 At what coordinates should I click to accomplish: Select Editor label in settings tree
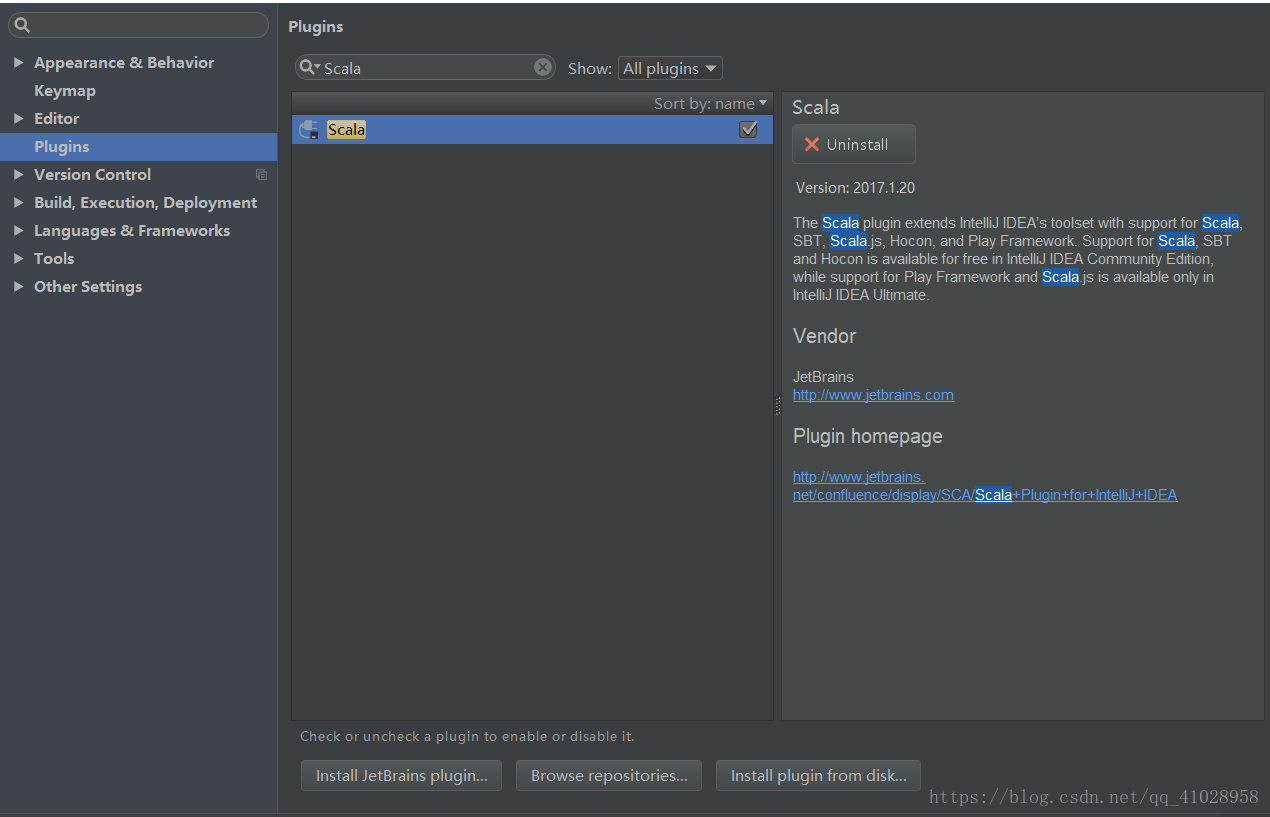[56, 118]
